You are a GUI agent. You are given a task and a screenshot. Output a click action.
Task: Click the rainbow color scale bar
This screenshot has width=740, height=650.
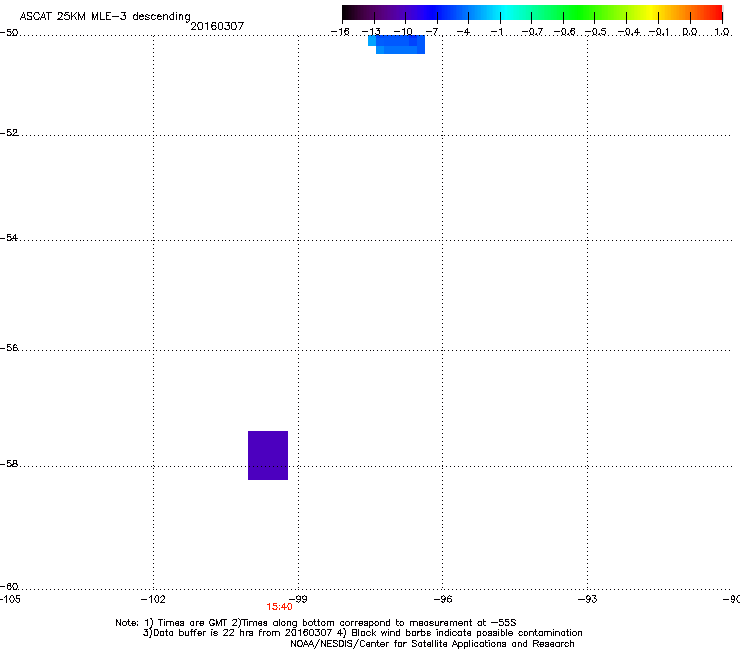pos(532,13)
